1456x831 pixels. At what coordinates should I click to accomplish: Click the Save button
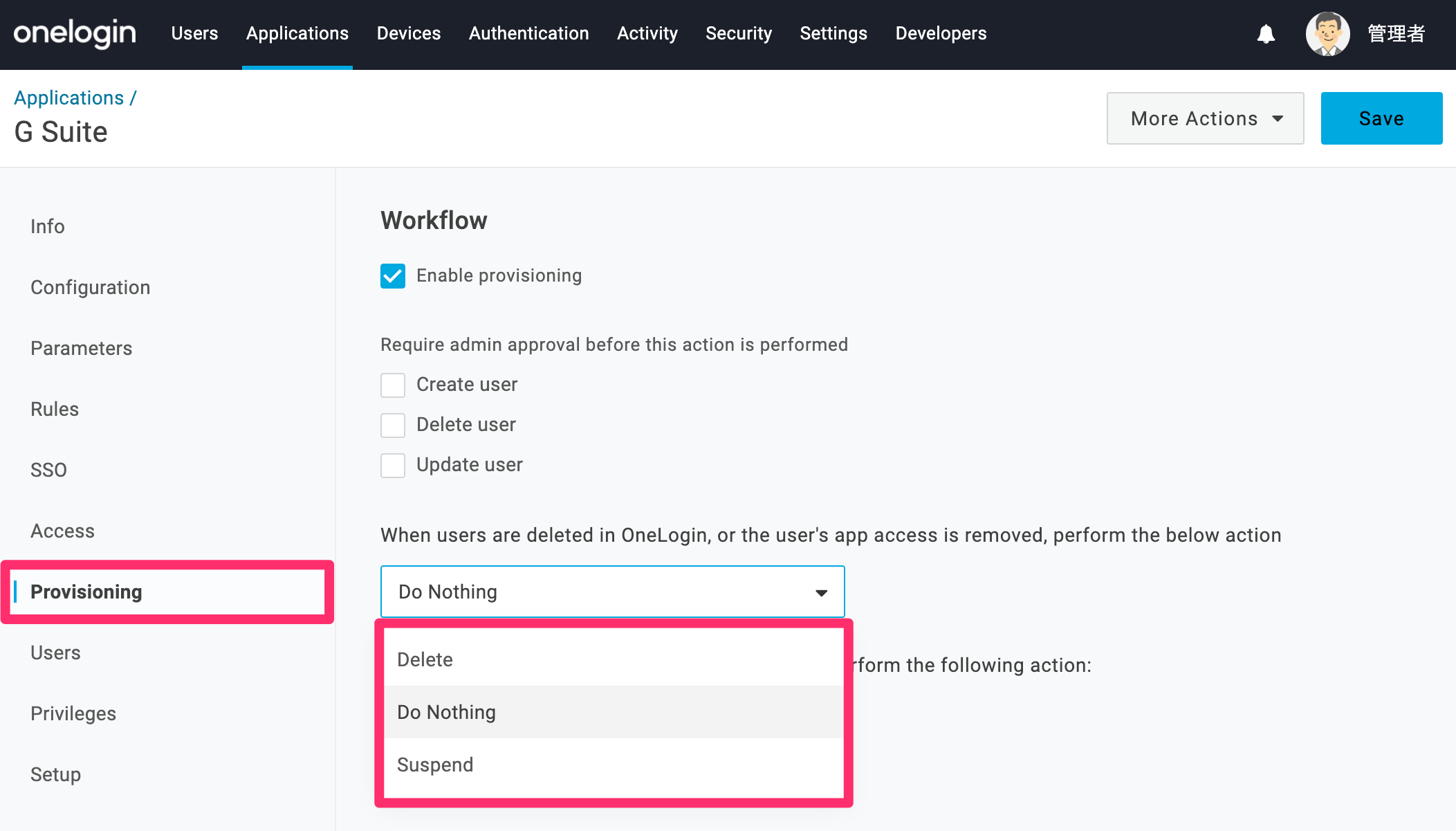pos(1381,118)
